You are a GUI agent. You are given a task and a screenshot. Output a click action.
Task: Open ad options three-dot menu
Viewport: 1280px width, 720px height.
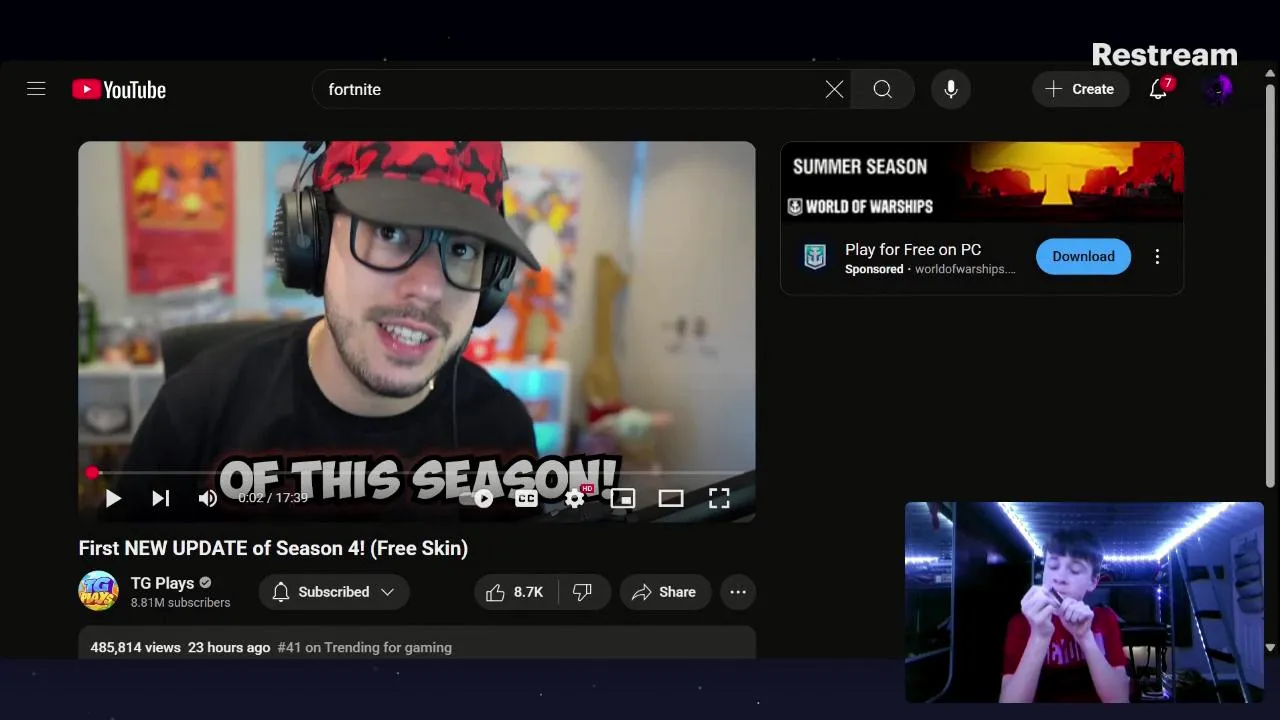click(x=1157, y=257)
